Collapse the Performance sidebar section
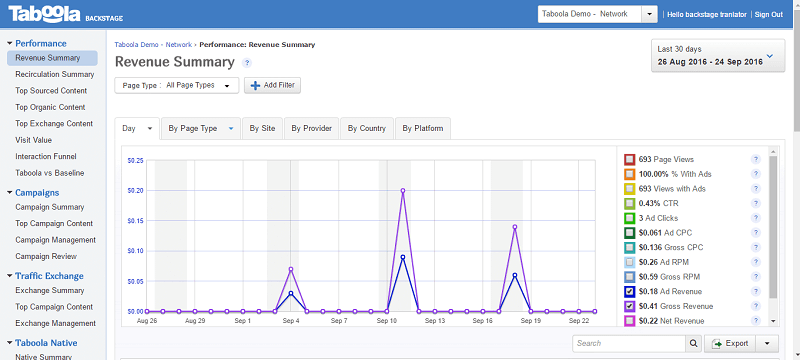800x360 pixels. click(10, 43)
